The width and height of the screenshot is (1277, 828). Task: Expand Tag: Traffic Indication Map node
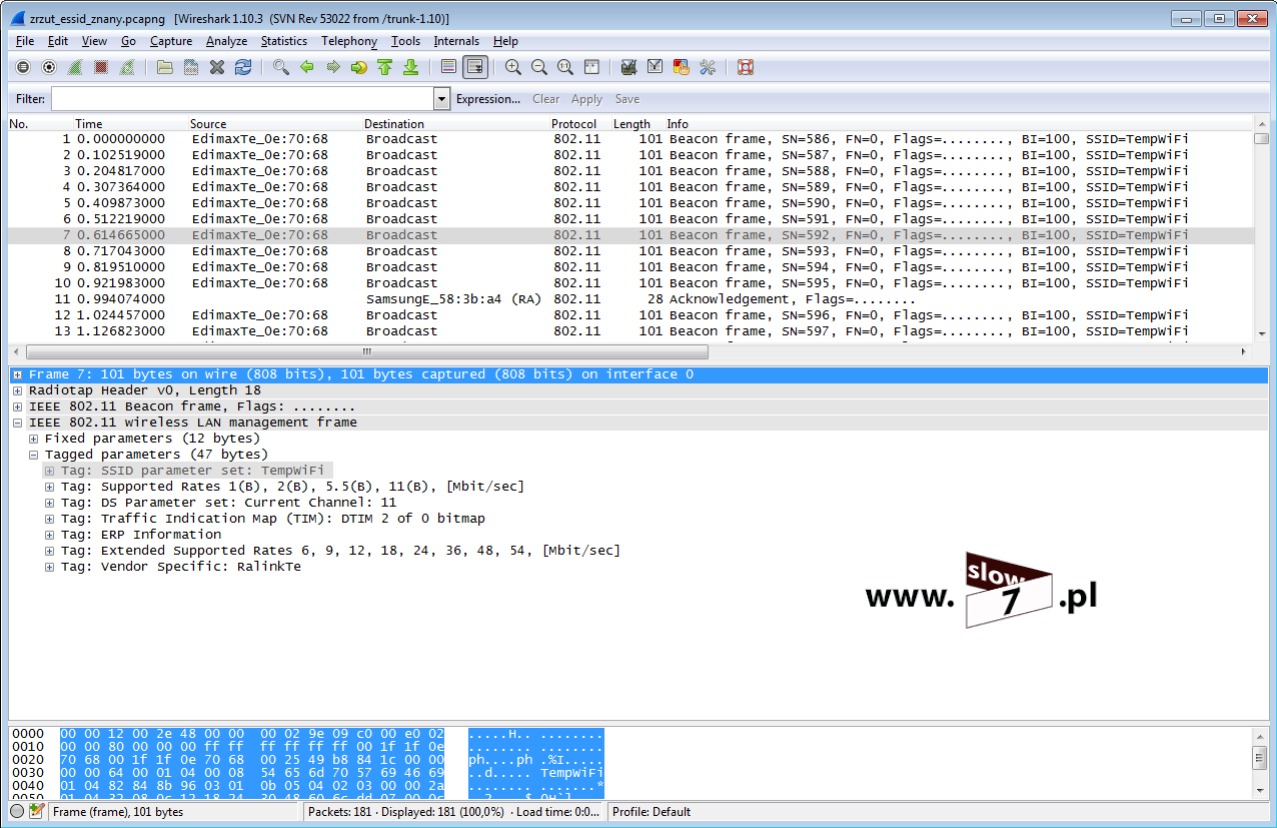coord(50,519)
